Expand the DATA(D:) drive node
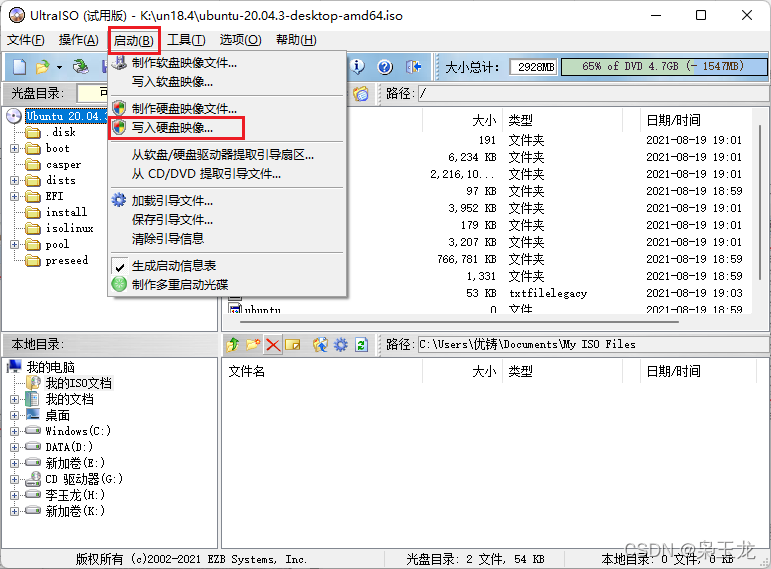771x569 pixels. click(x=14, y=447)
